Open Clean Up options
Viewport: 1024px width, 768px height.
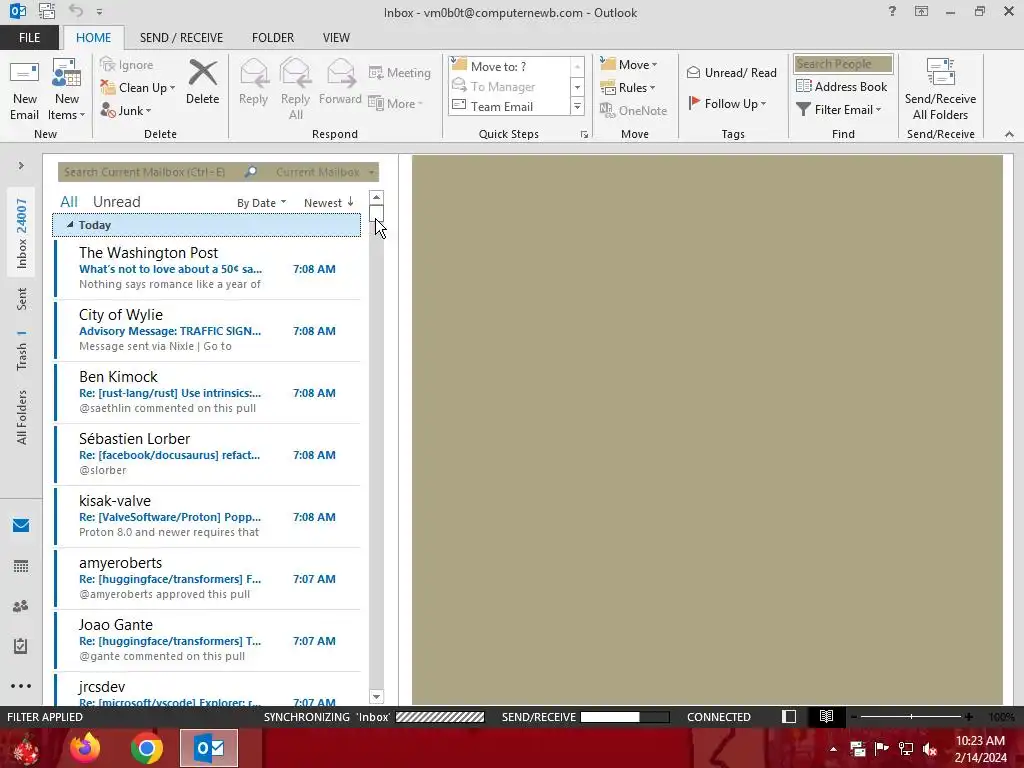(x=138, y=88)
